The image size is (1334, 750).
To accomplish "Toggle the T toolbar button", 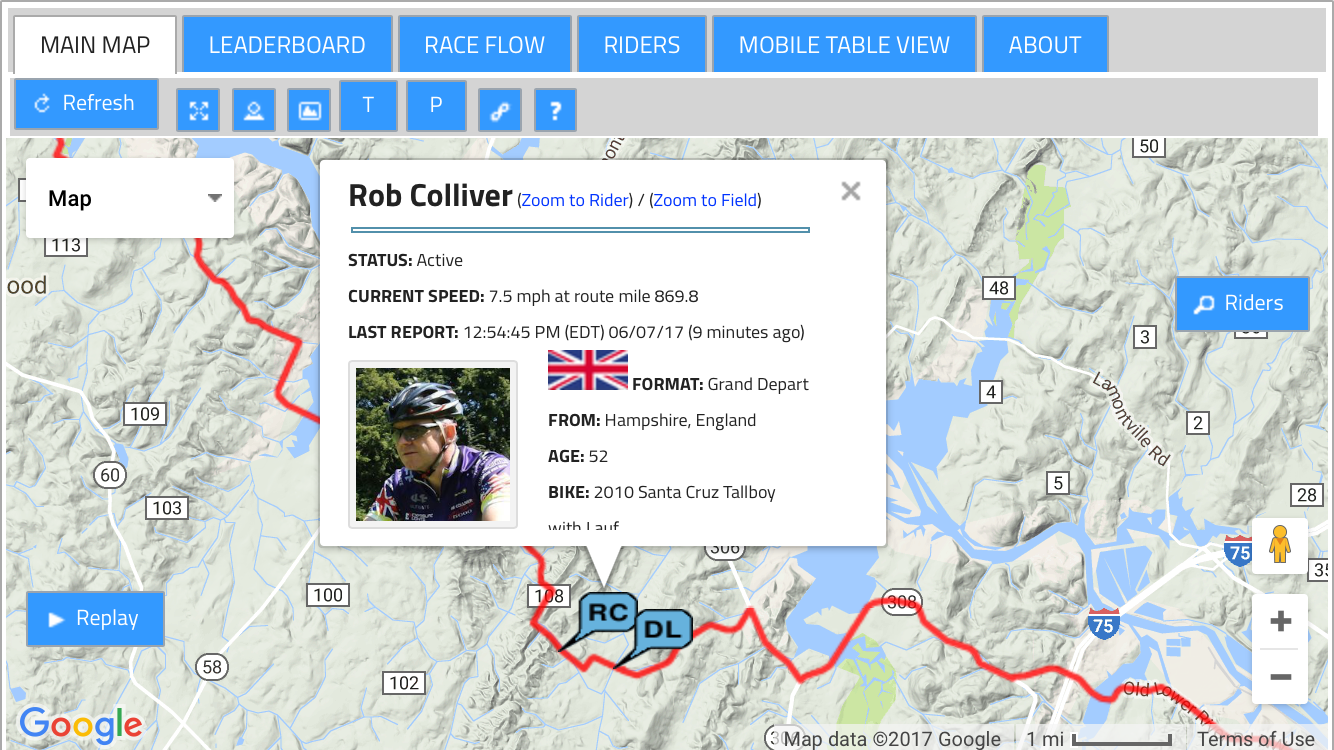I will click(368, 105).
